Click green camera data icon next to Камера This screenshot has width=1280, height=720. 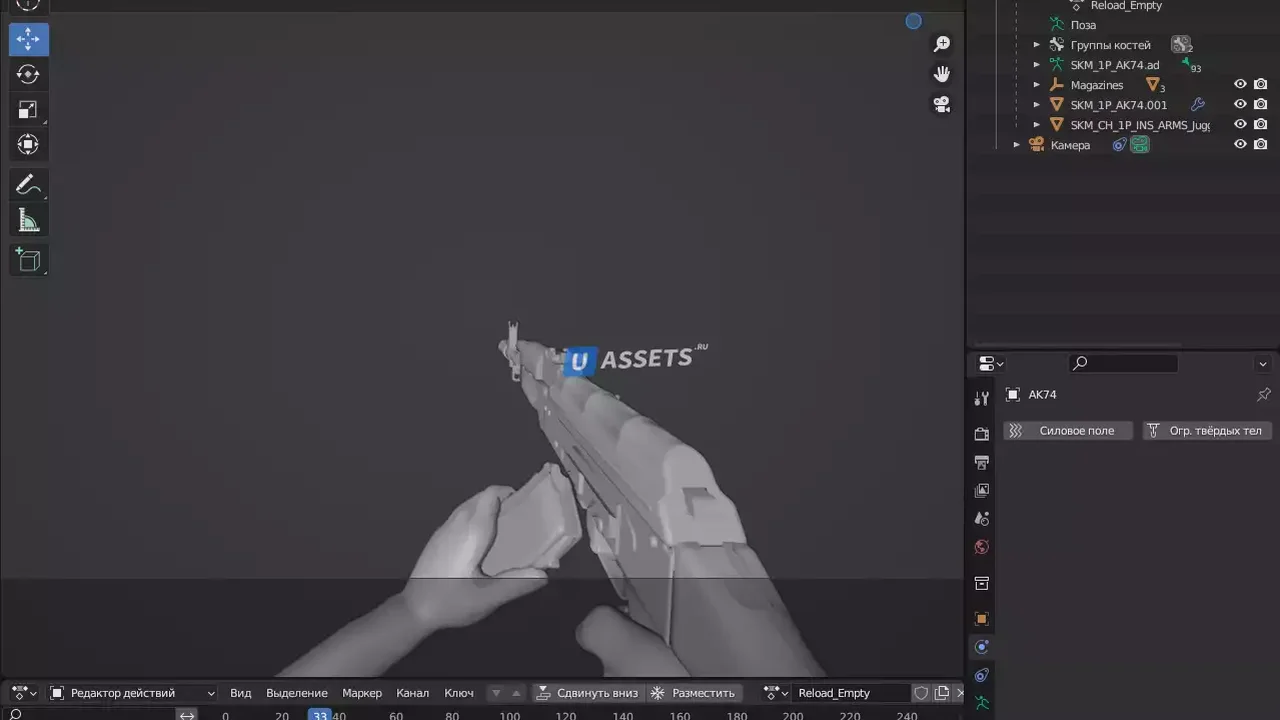tap(1140, 144)
